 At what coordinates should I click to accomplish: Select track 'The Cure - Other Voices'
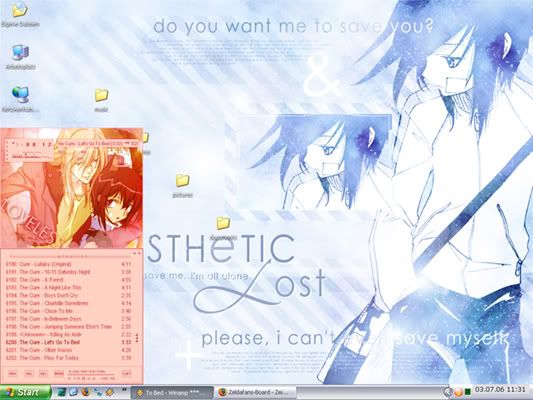[x=68, y=350]
